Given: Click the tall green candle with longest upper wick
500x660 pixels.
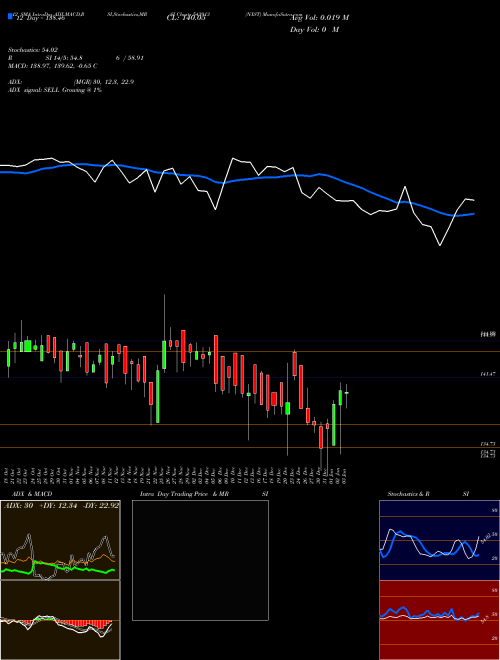Looking at the screenshot, I should [164, 356].
